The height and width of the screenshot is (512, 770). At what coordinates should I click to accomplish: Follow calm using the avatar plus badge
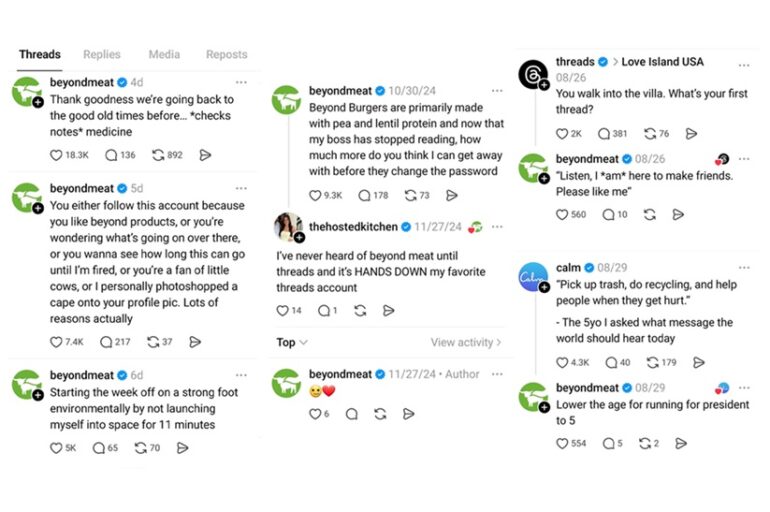[x=544, y=288]
